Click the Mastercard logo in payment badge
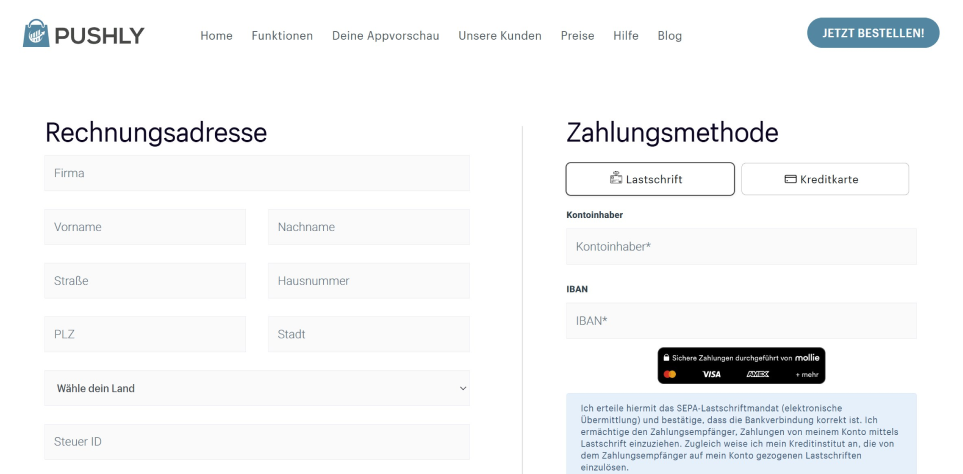Screen dimensions: 963x474 [x=670, y=374]
